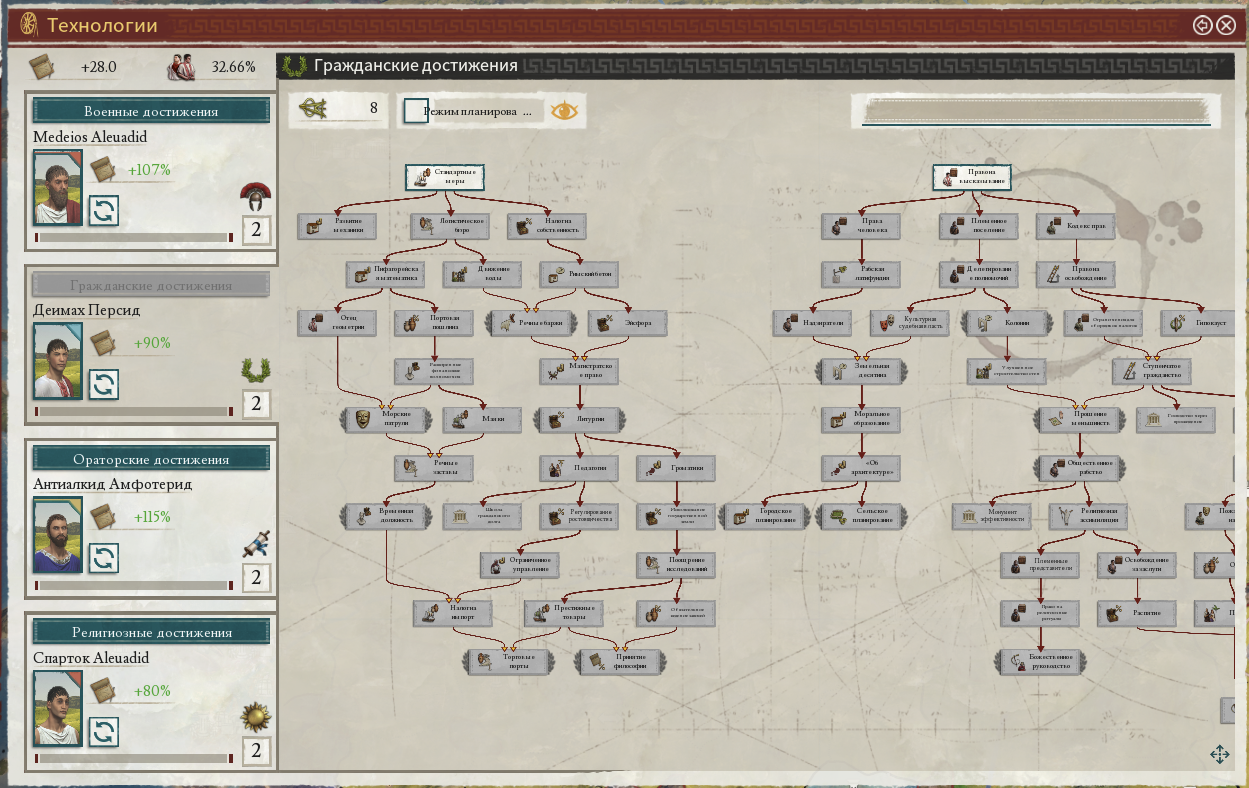
Task: Select the Право высказывания invention
Action: [972, 177]
